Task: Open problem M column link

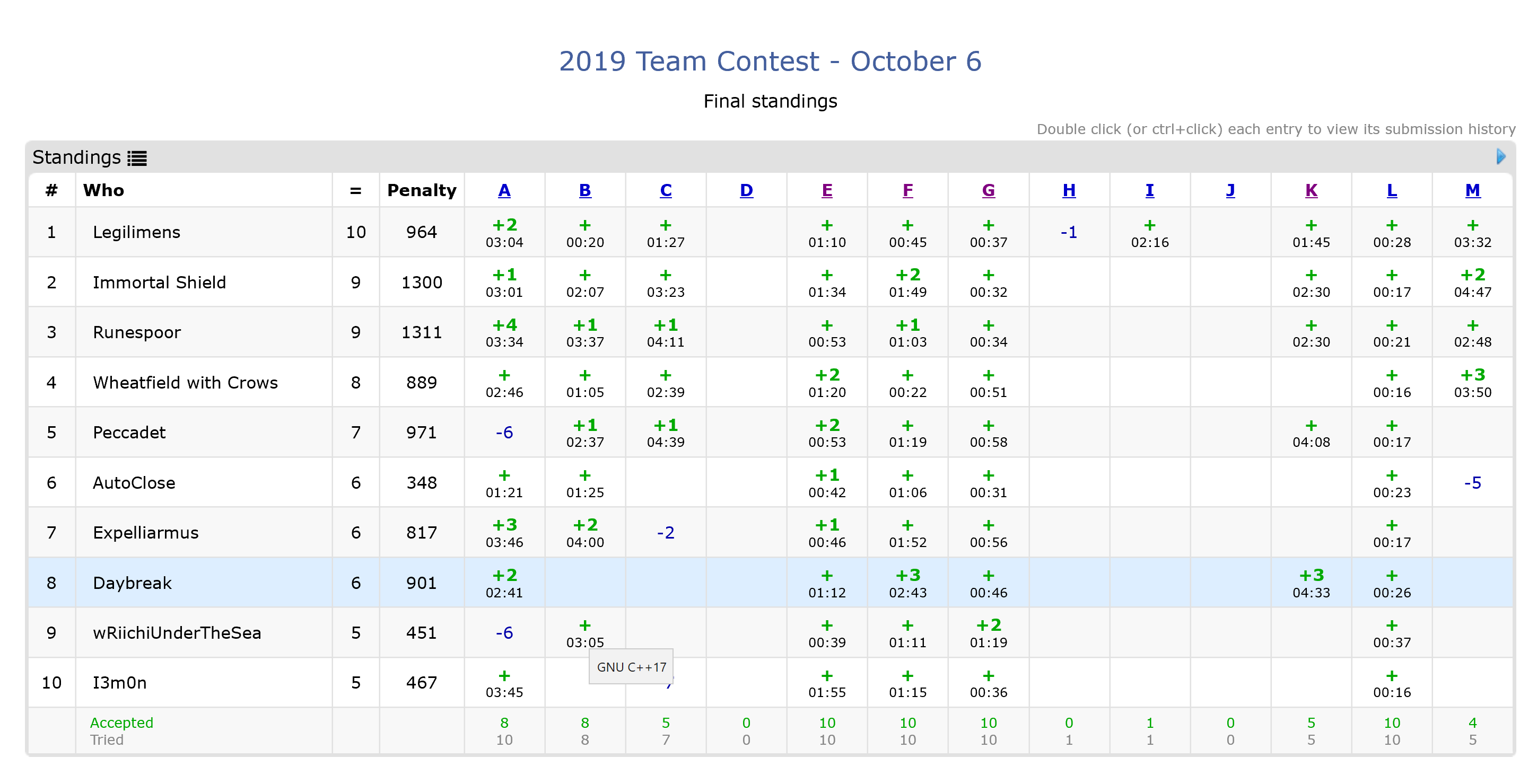Action: tap(1472, 190)
